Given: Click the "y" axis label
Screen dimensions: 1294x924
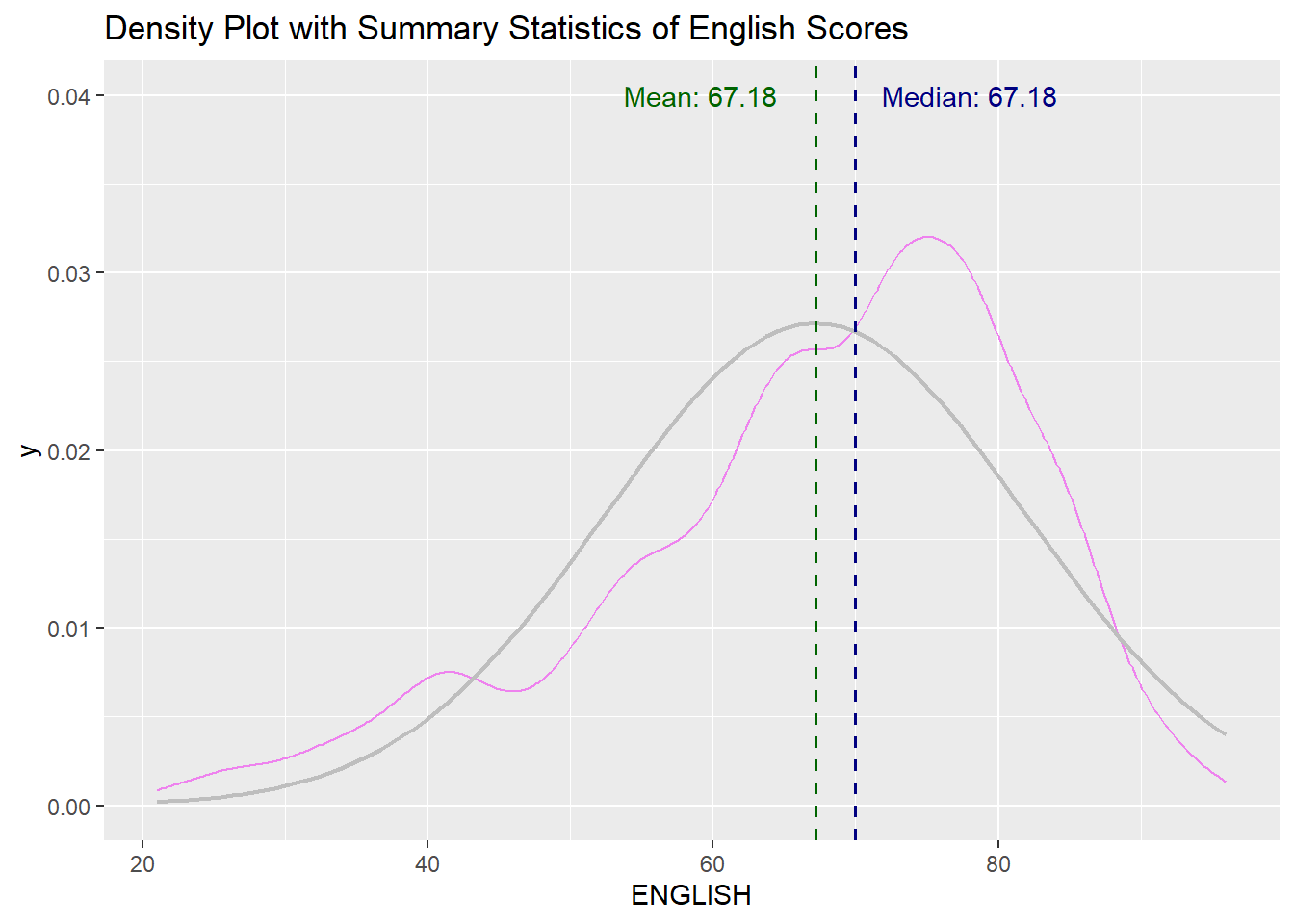Looking at the screenshot, I should (29, 450).
